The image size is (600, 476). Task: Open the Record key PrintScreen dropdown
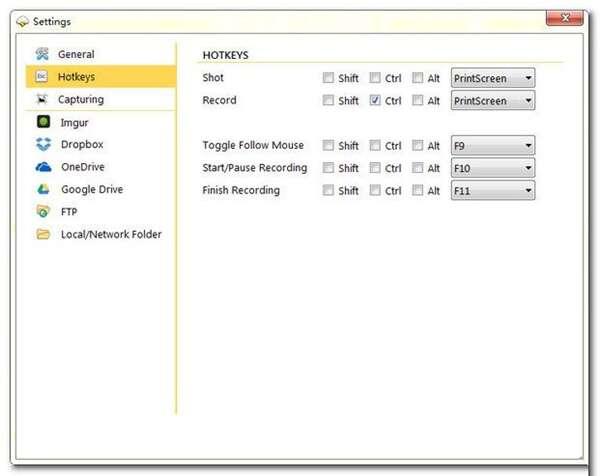coord(492,101)
